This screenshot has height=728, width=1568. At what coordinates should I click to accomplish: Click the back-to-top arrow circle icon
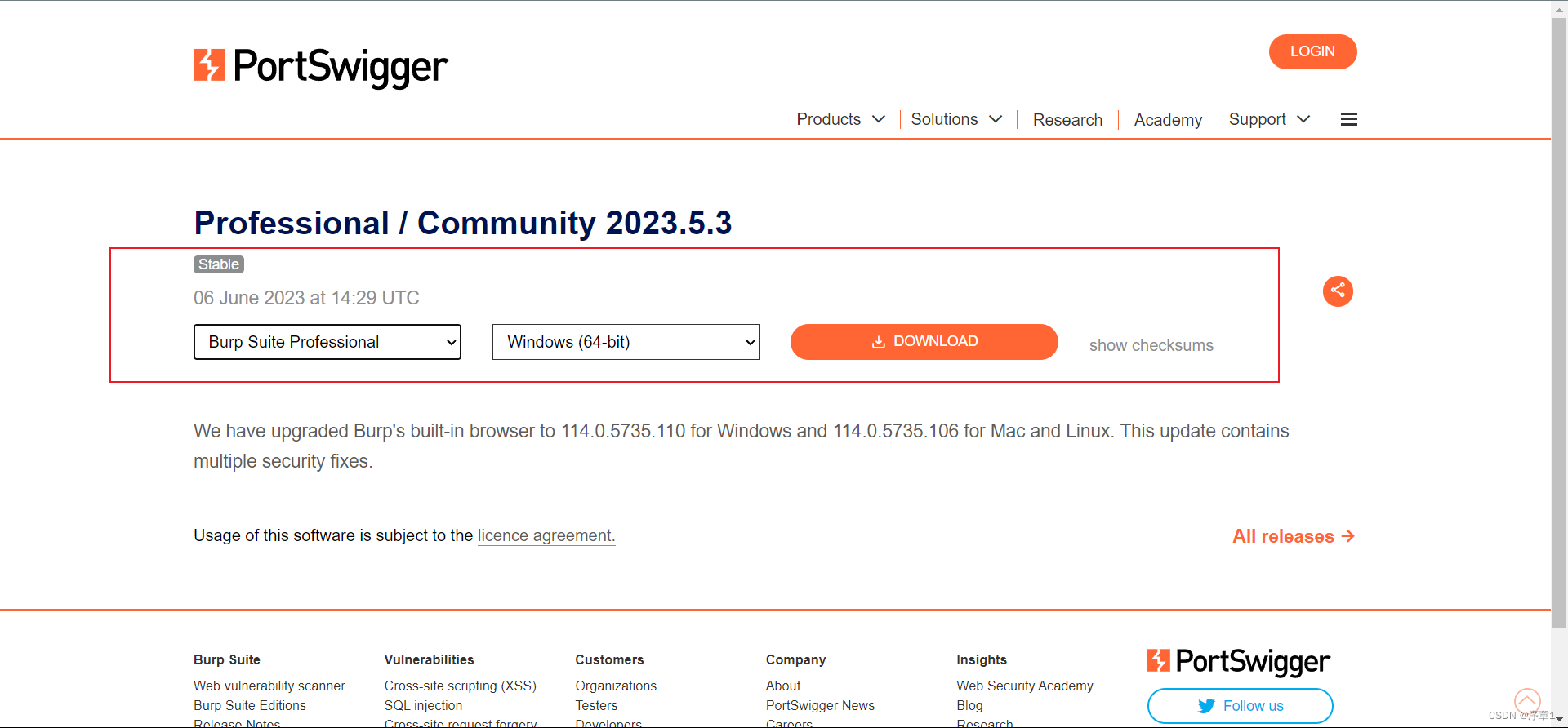coord(1527,700)
